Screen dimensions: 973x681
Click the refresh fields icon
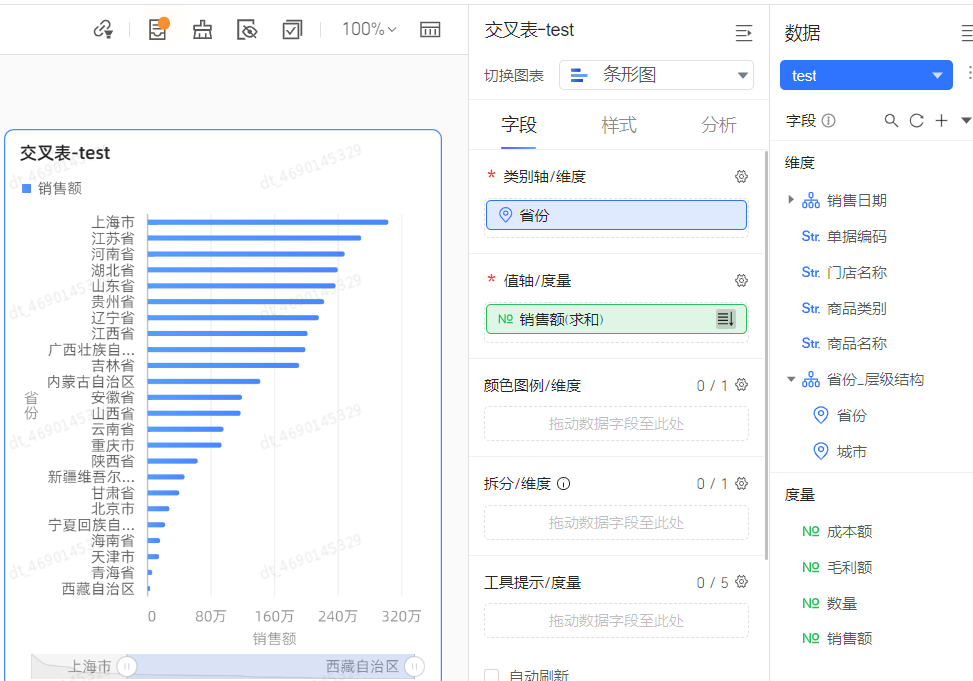[917, 120]
